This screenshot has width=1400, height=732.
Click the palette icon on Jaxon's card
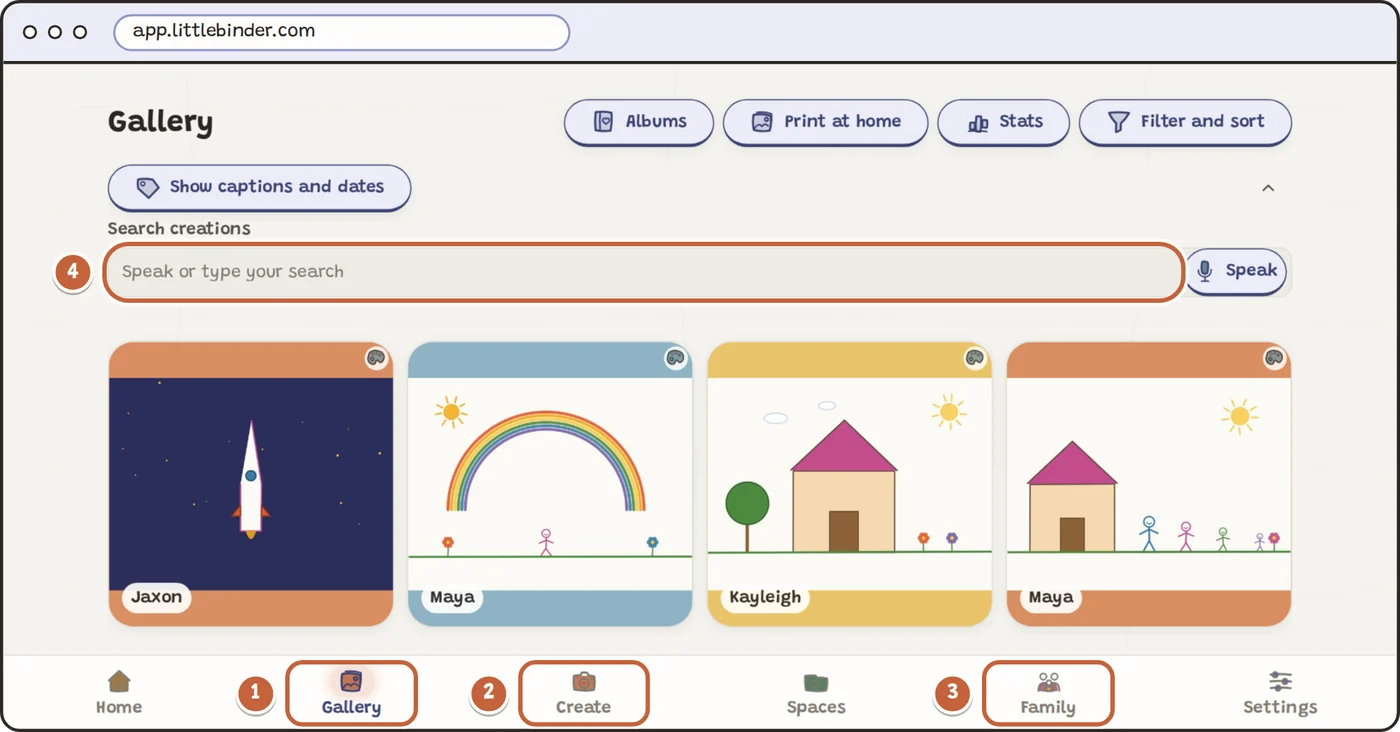376,358
